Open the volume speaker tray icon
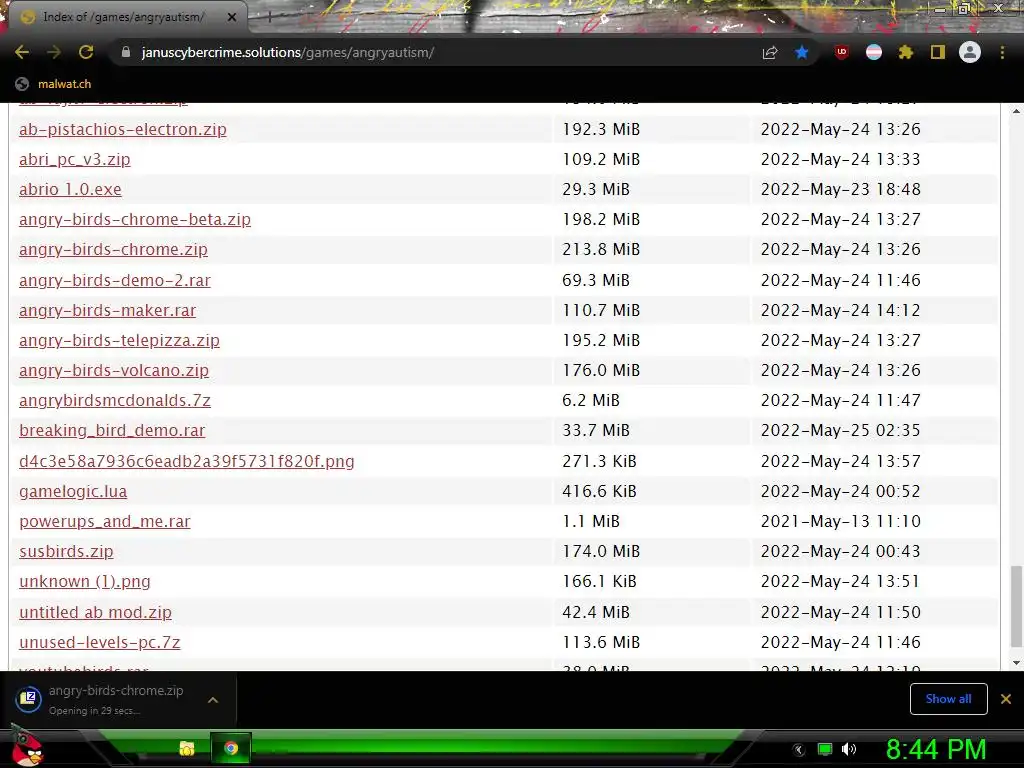The image size is (1024, 768). 849,749
